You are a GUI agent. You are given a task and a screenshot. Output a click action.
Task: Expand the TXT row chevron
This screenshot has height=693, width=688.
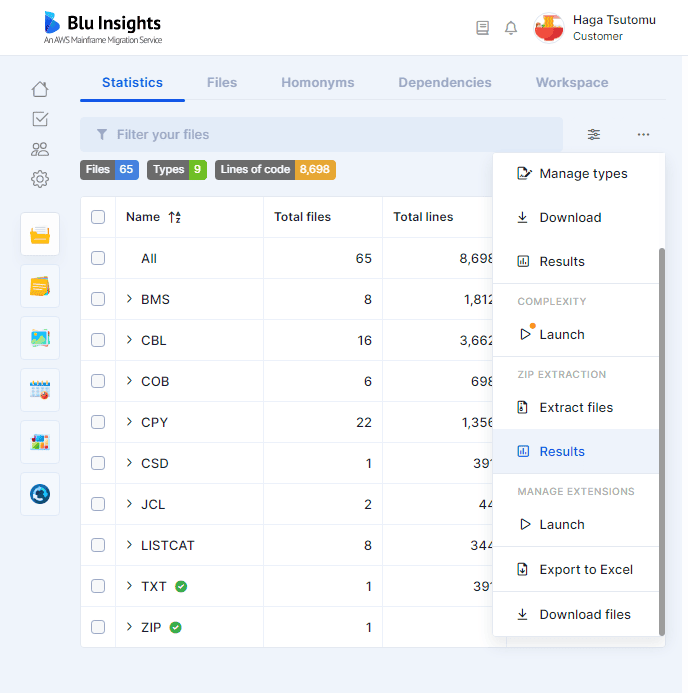pos(129,586)
